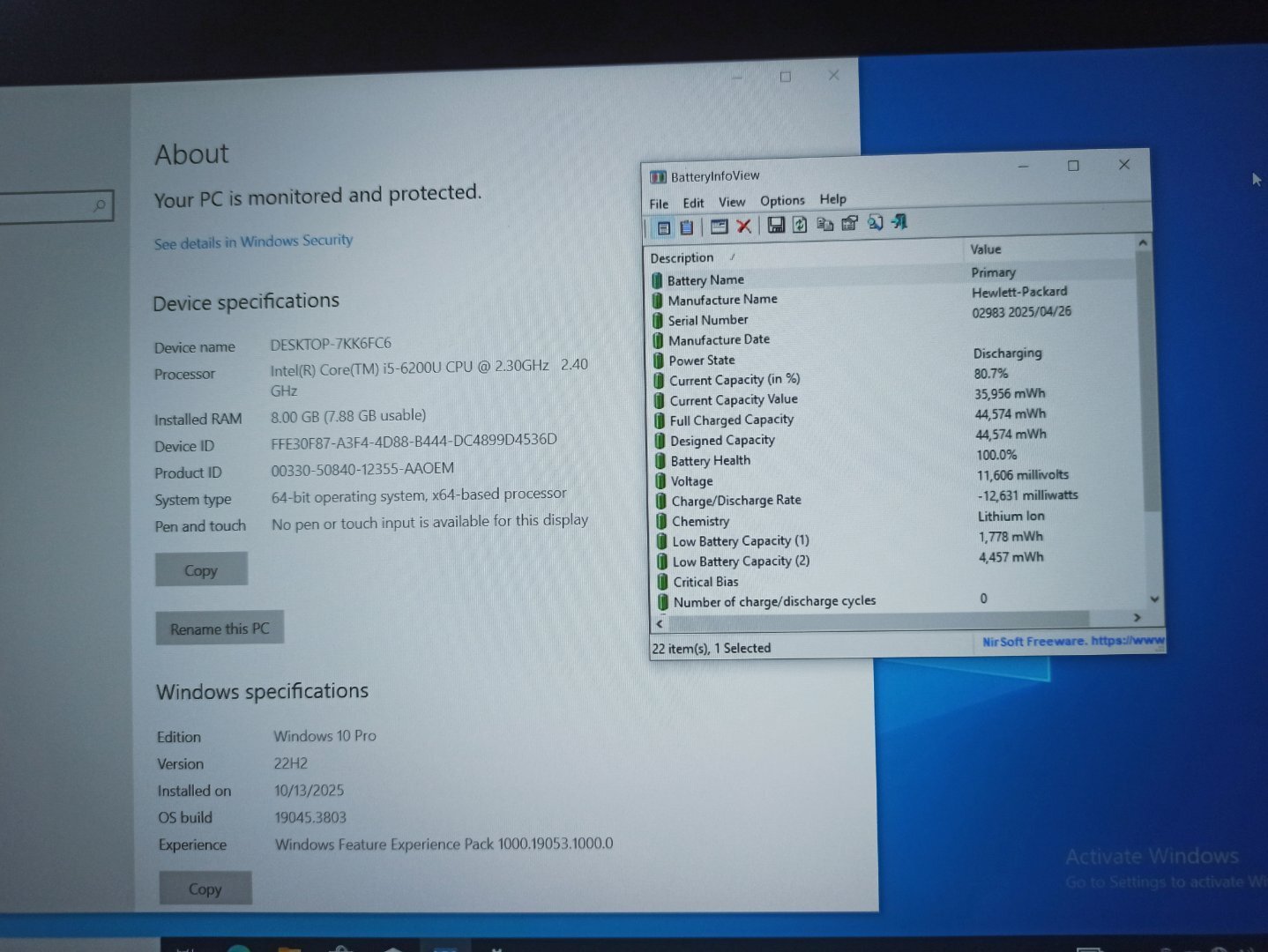Viewport: 1268px width, 952px height.
Task: Open the File menu in BatteryInfoView
Action: pyautogui.click(x=659, y=204)
